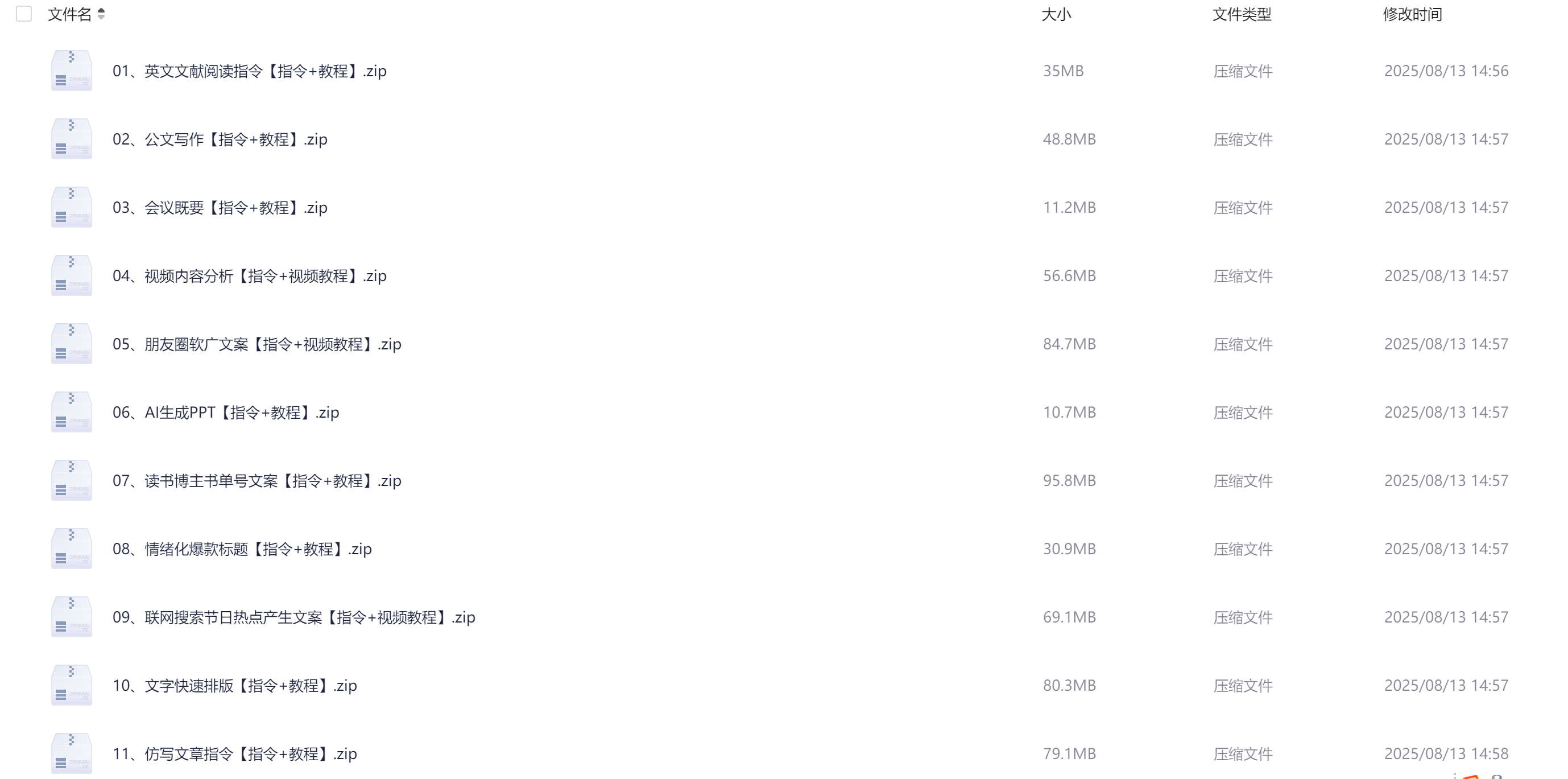Tick the select-all checkbox beside 文件名

point(24,14)
